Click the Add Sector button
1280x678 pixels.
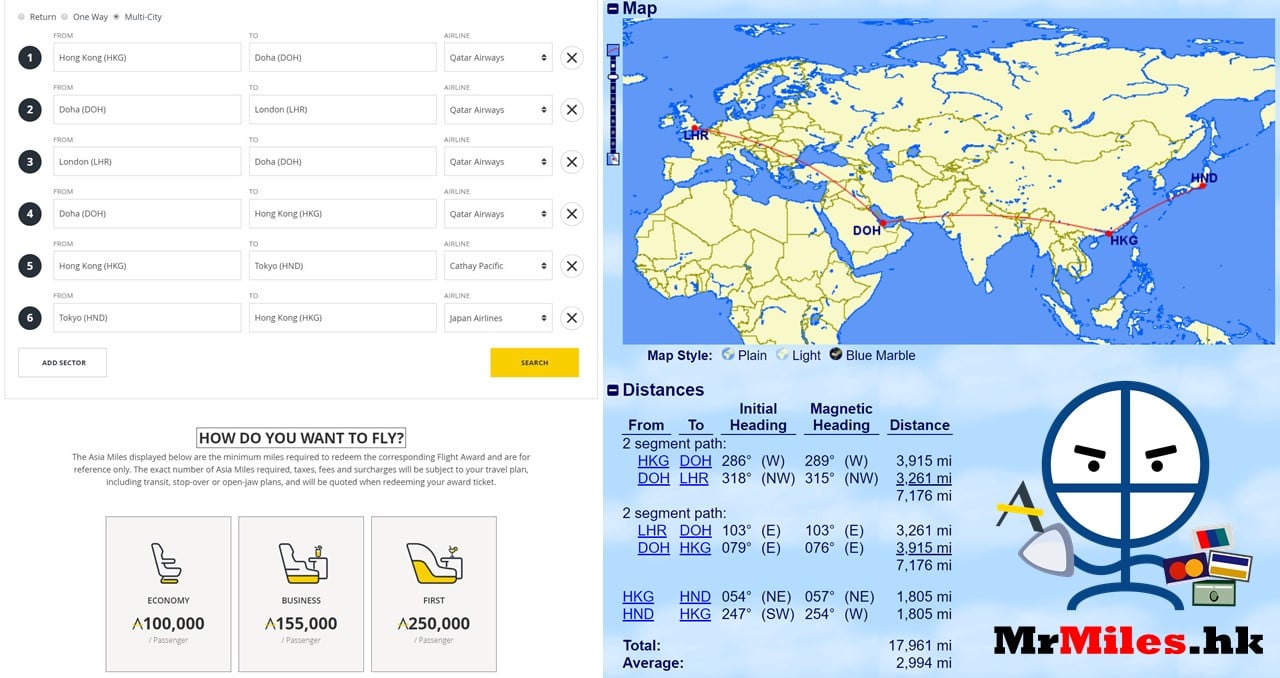62,363
